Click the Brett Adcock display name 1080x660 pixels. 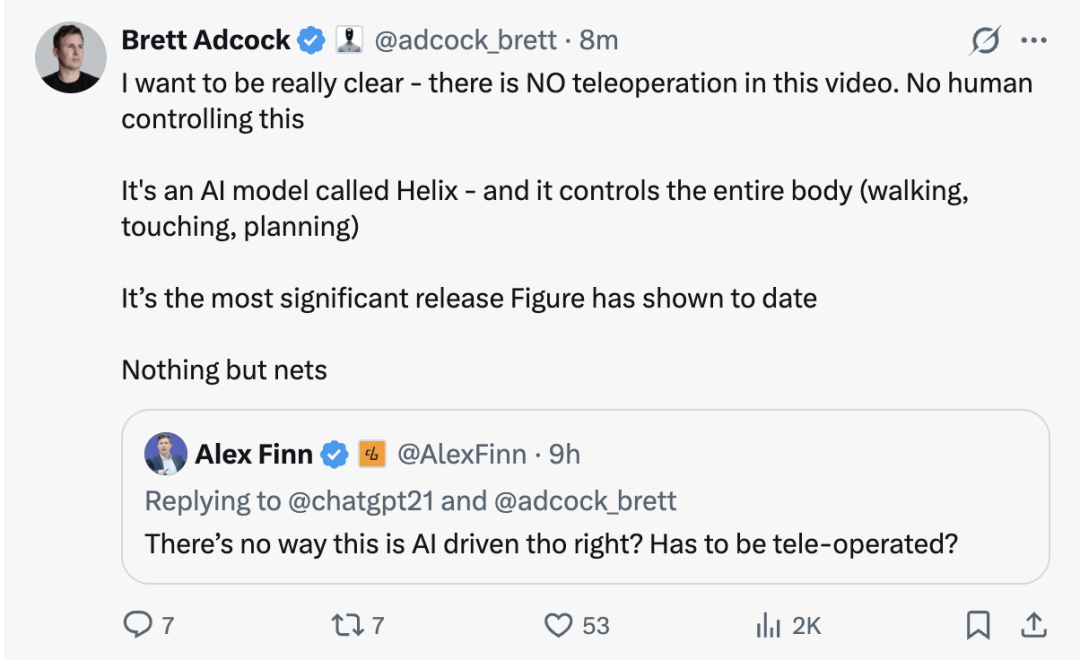coord(206,40)
